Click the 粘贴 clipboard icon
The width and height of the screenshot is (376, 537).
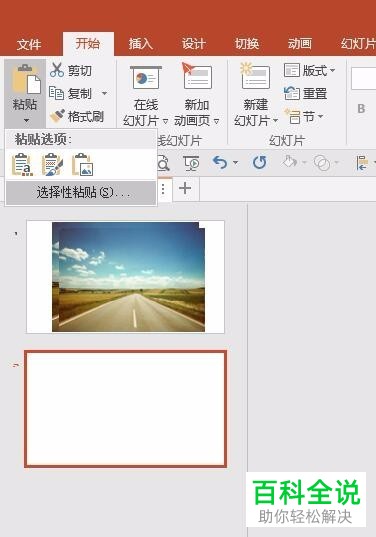tap(25, 80)
